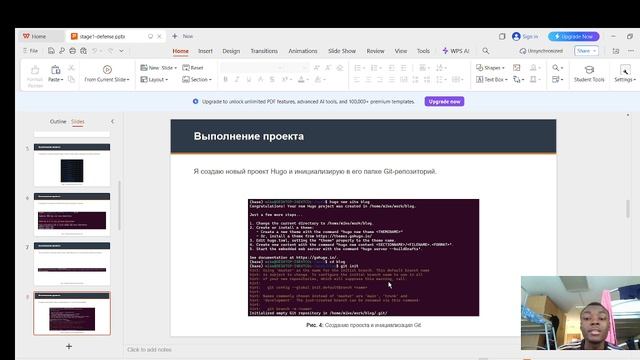Screen dimensions: 640x360
Task: Click the WPS AI sparkle item
Action: pos(456,51)
